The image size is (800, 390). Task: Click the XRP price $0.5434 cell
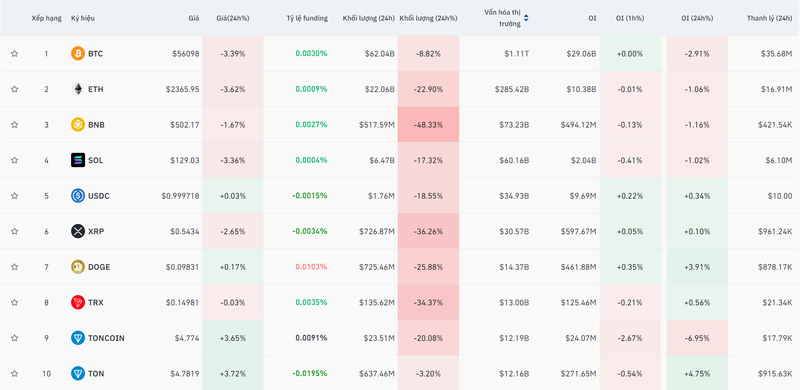pyautogui.click(x=185, y=231)
